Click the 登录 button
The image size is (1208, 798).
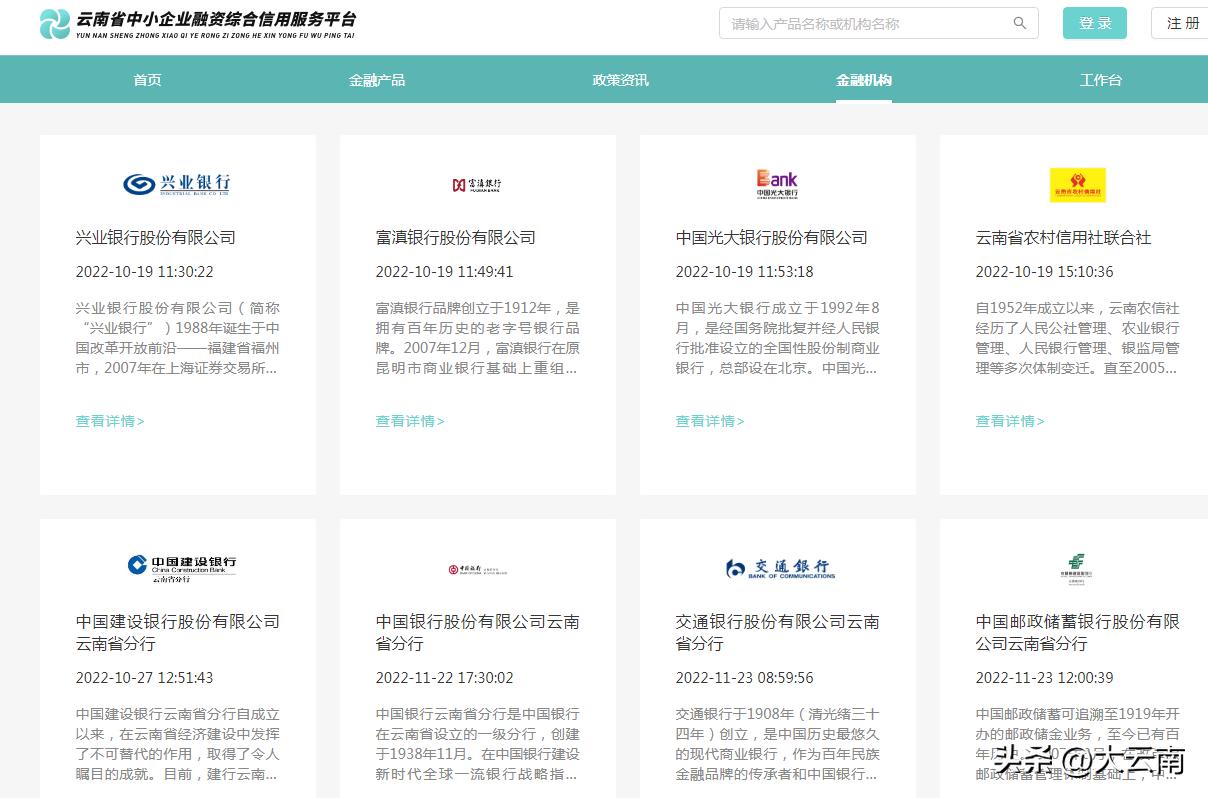click(1094, 22)
